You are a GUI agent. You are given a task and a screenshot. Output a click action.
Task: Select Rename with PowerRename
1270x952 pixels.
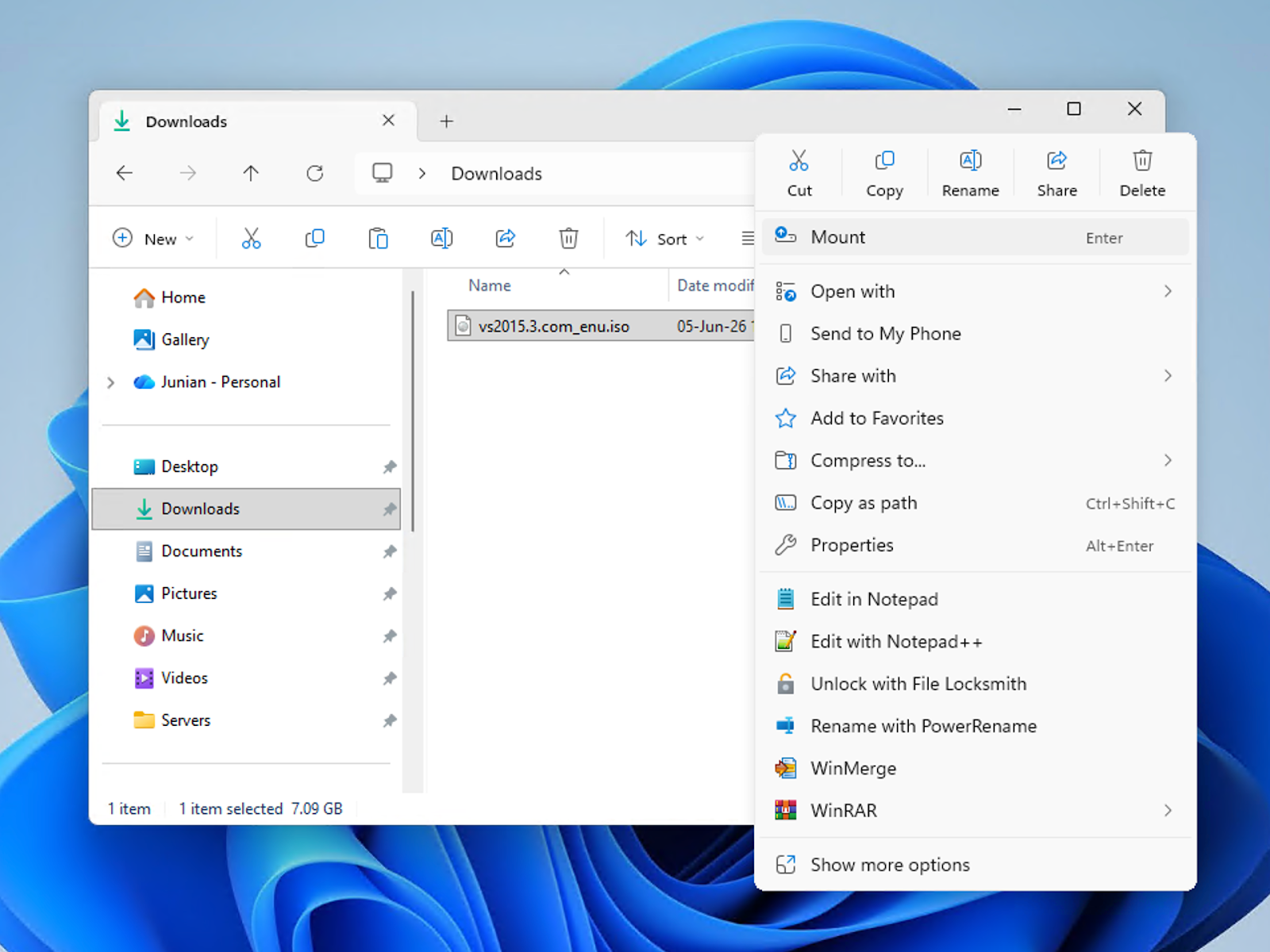click(x=975, y=726)
